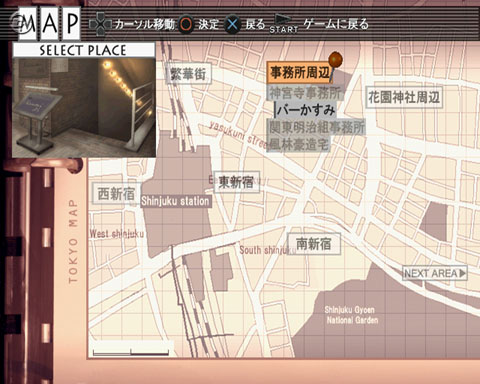Click the circle button 決定 icon
Screen dimensions: 480x384
click(186, 25)
